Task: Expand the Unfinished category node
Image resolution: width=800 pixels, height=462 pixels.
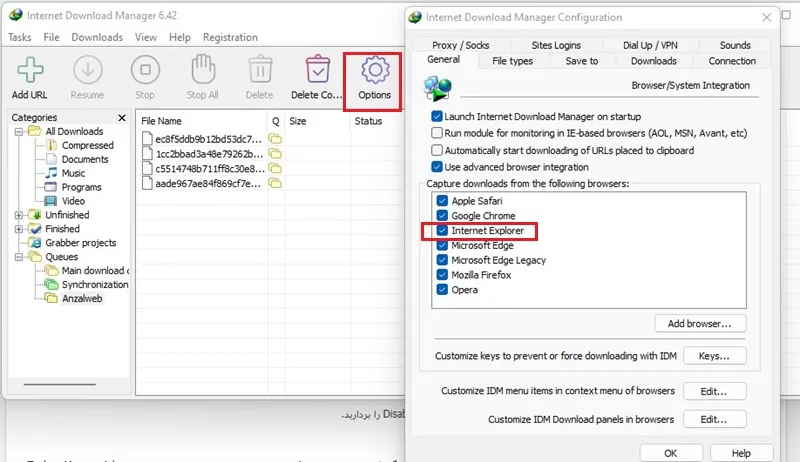Action: tap(19, 215)
